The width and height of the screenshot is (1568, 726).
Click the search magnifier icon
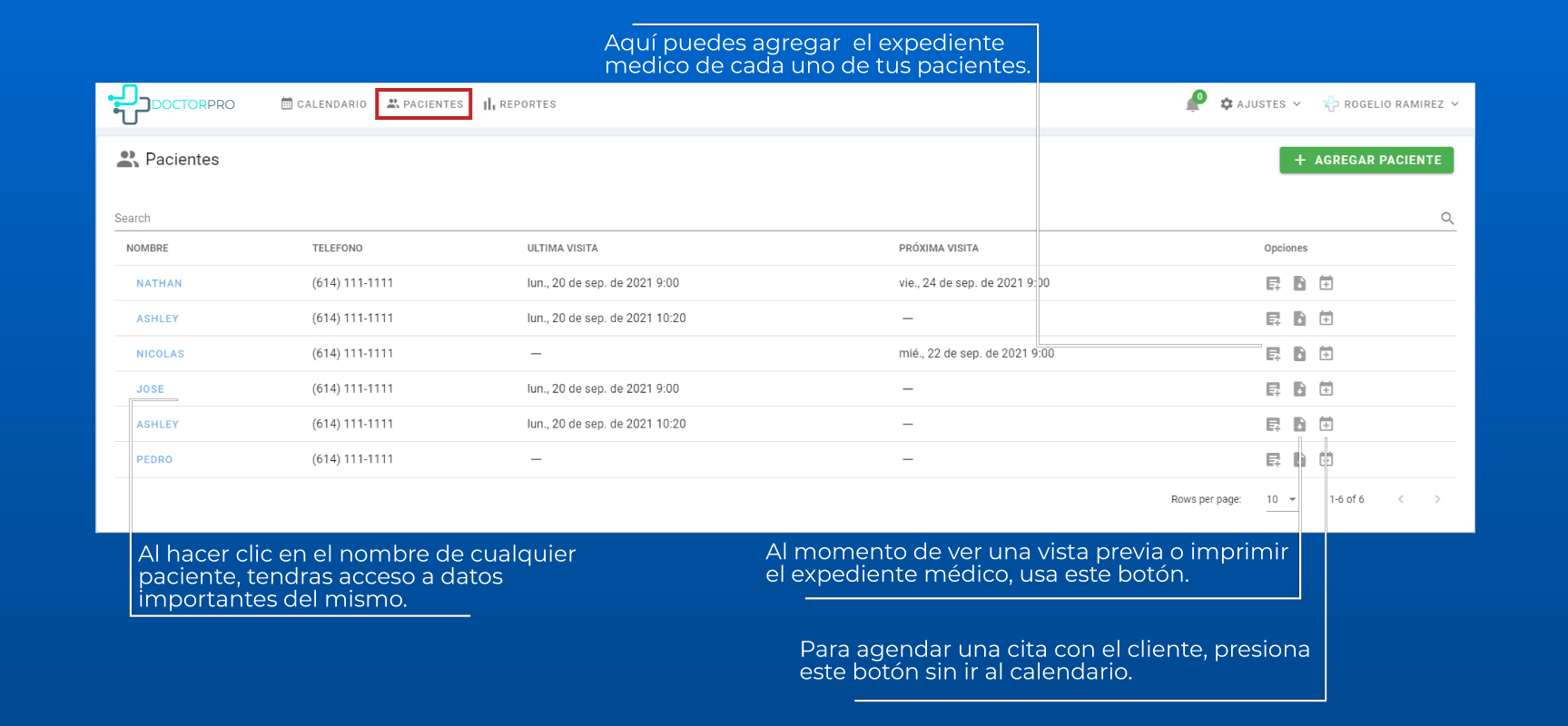click(x=1447, y=219)
